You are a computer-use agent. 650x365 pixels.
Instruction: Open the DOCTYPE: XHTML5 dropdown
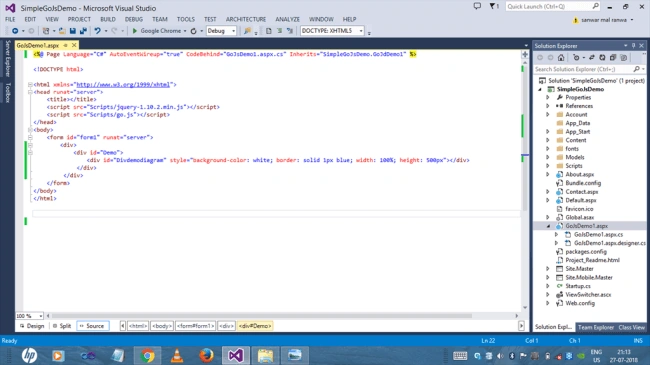click(361, 31)
